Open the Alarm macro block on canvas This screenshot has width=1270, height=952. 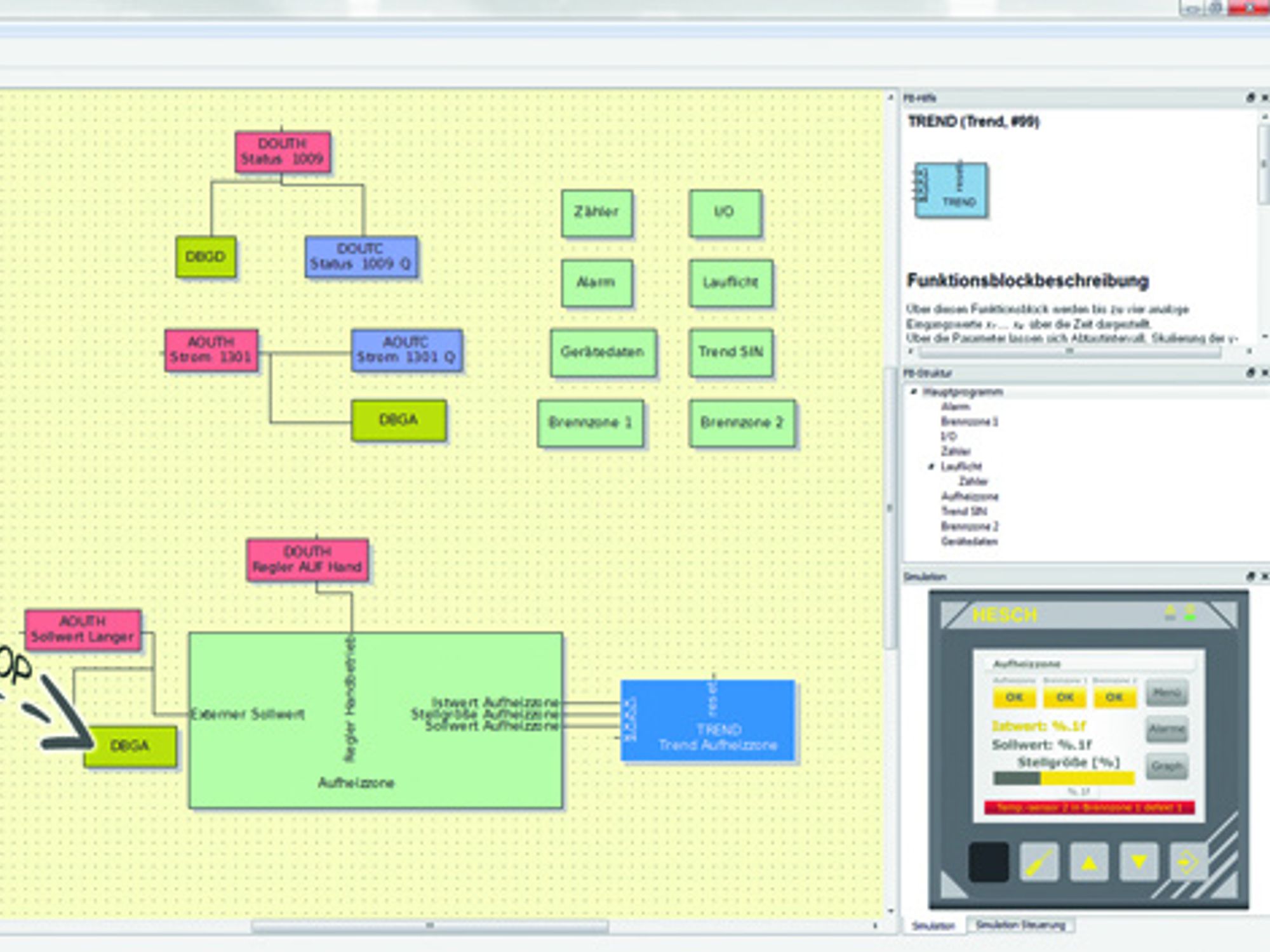tap(597, 283)
